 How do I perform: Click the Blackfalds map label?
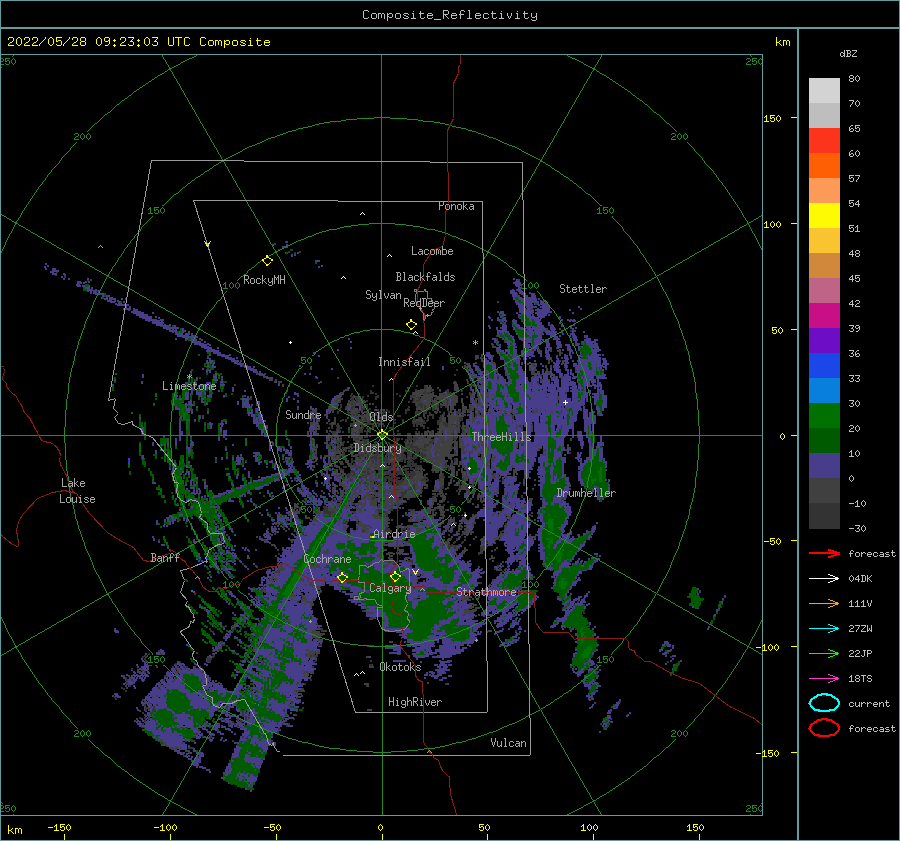click(x=425, y=277)
